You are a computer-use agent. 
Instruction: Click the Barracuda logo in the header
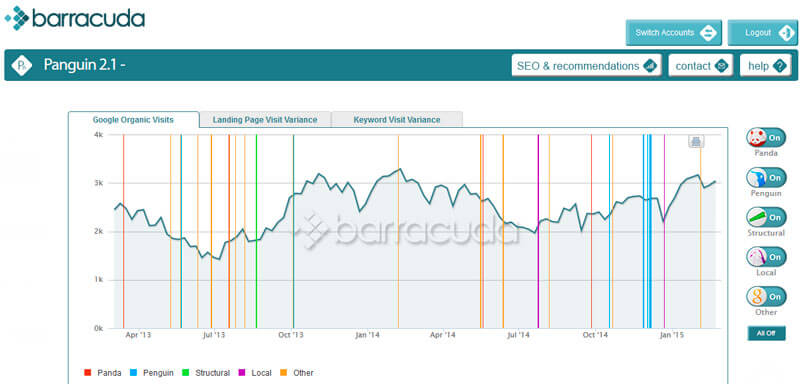coord(74,18)
